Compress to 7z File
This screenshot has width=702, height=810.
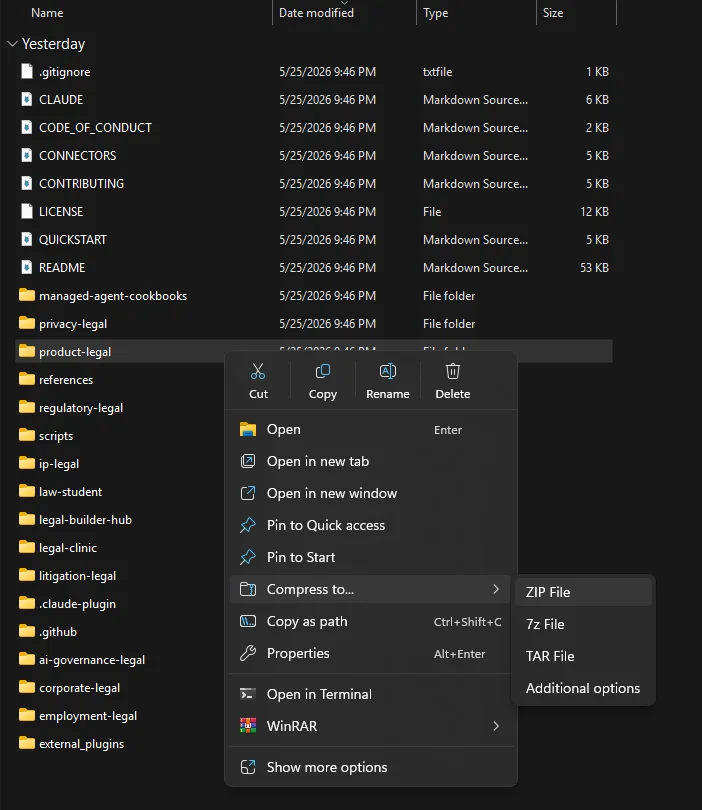(x=583, y=624)
